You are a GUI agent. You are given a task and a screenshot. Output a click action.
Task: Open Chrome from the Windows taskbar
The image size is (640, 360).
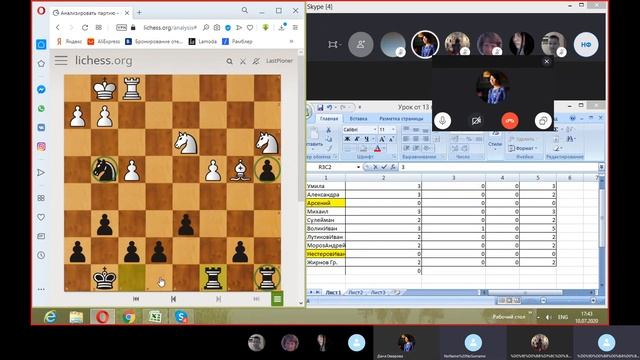(129, 316)
